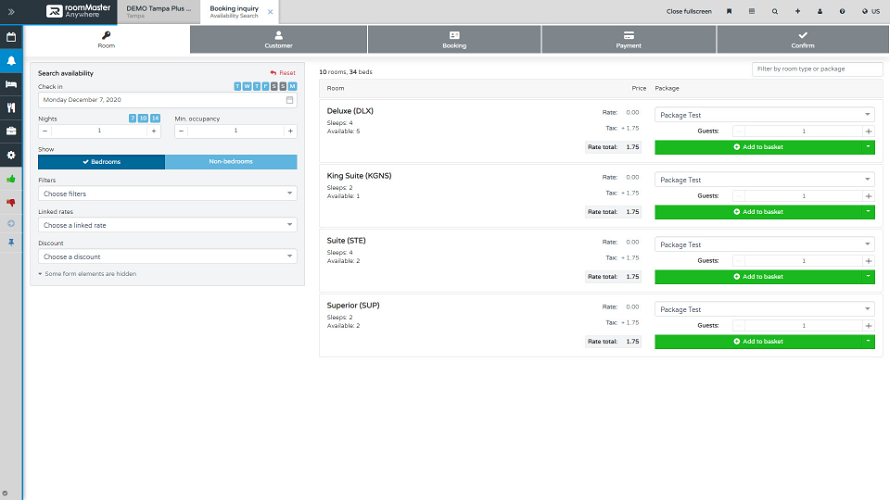Add Suite (STE) to basket
The width and height of the screenshot is (890, 500).
[x=758, y=277]
